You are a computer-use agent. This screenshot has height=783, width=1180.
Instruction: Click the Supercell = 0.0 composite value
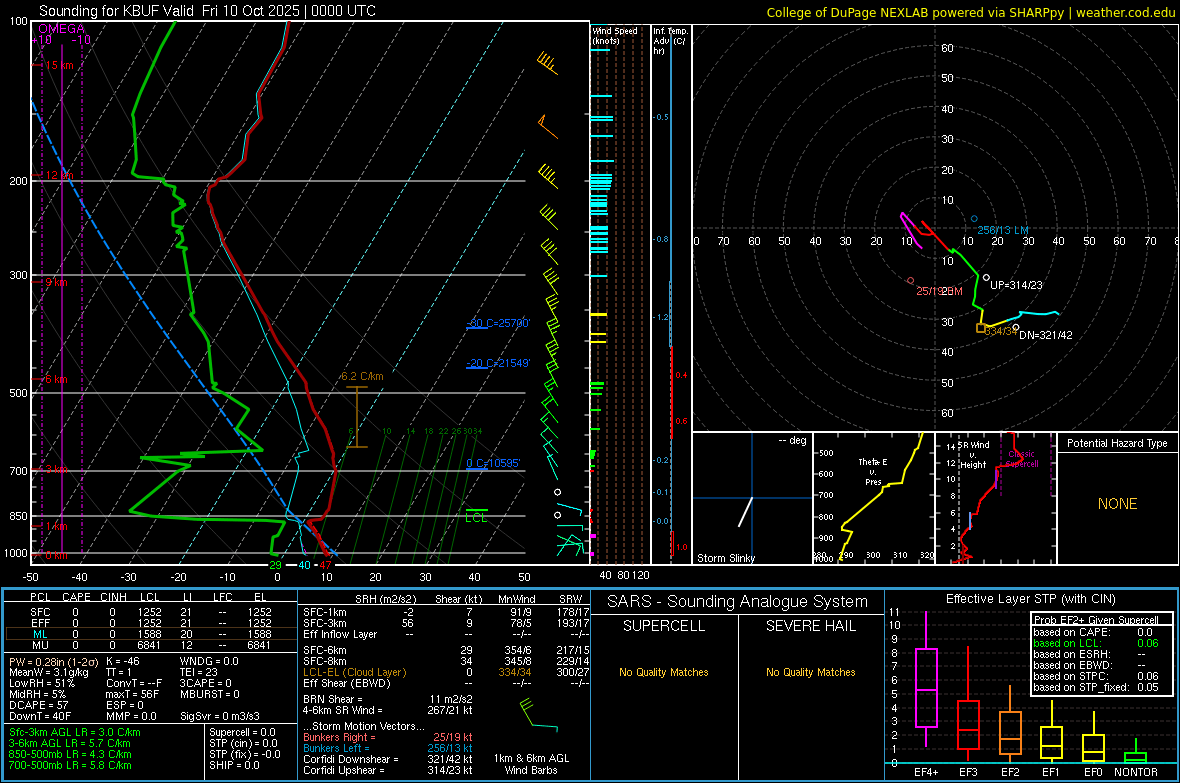pos(242,732)
